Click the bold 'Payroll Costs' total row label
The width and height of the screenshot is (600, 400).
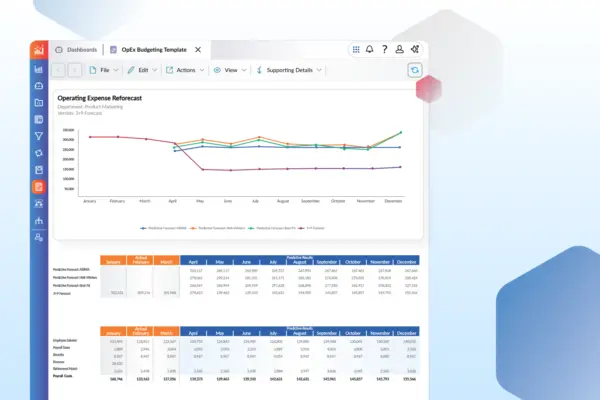tap(62, 376)
